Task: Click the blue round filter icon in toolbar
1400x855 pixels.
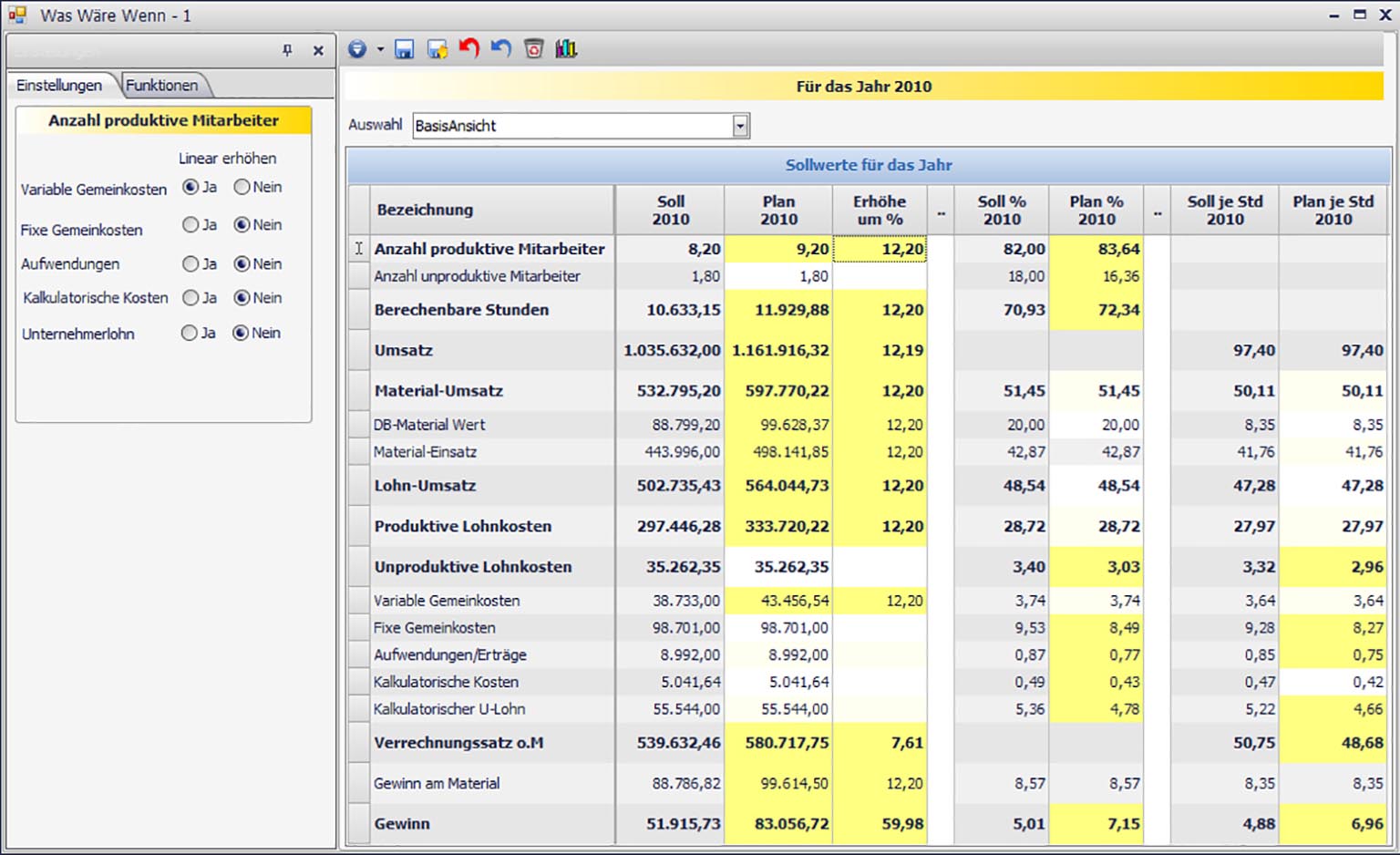Action: 357,49
